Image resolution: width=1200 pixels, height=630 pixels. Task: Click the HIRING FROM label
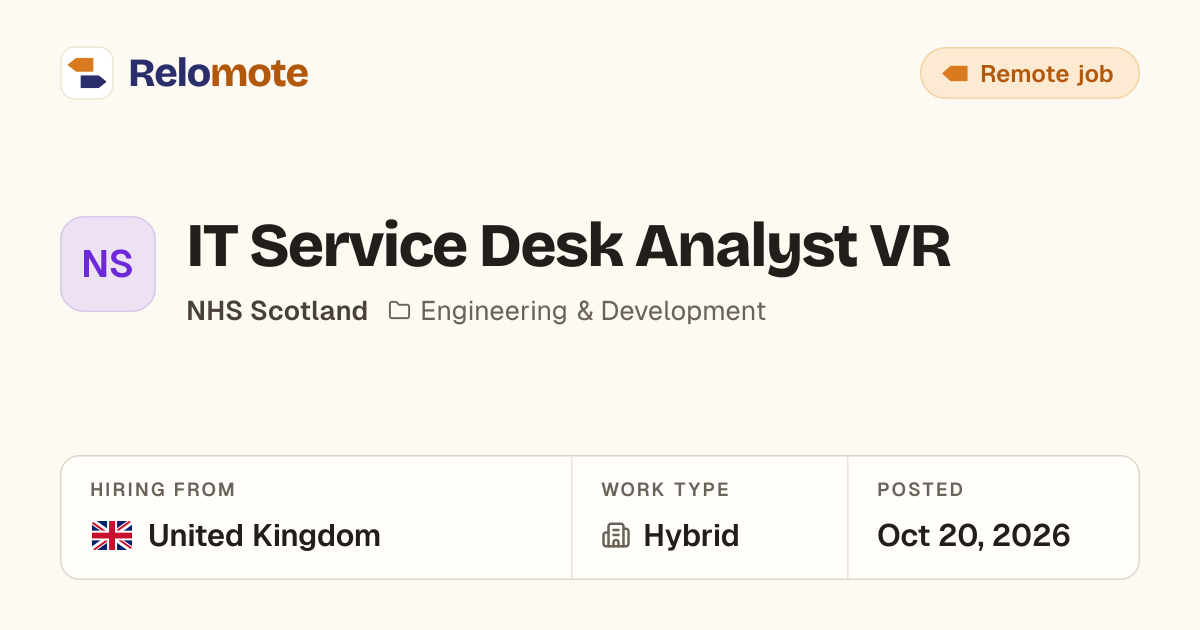coord(163,490)
